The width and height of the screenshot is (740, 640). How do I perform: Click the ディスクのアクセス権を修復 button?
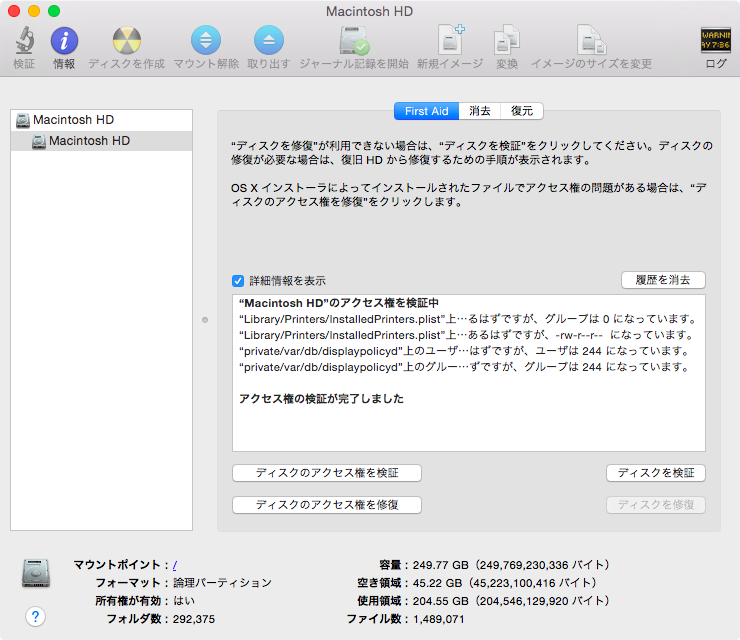327,505
